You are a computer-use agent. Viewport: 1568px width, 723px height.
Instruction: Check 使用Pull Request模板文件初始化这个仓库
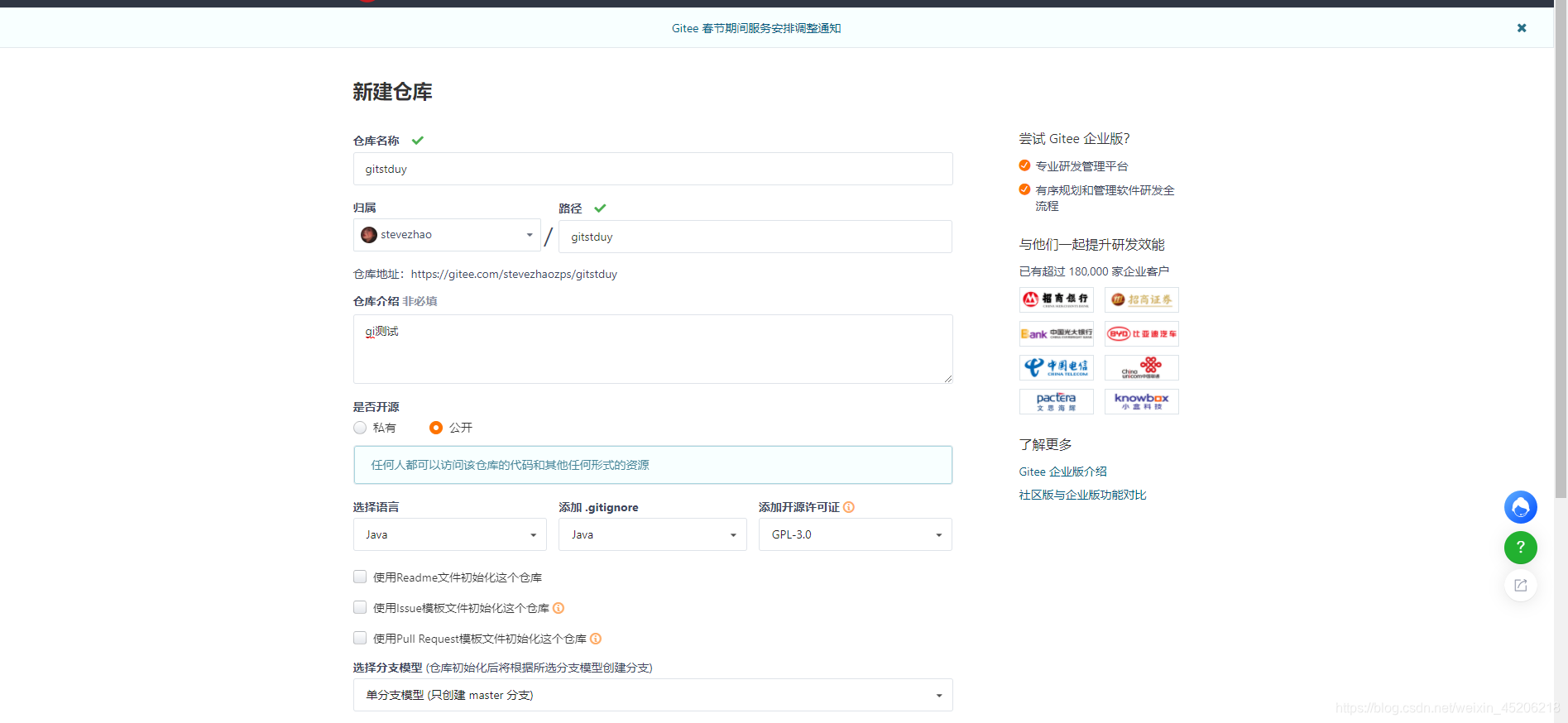click(360, 638)
